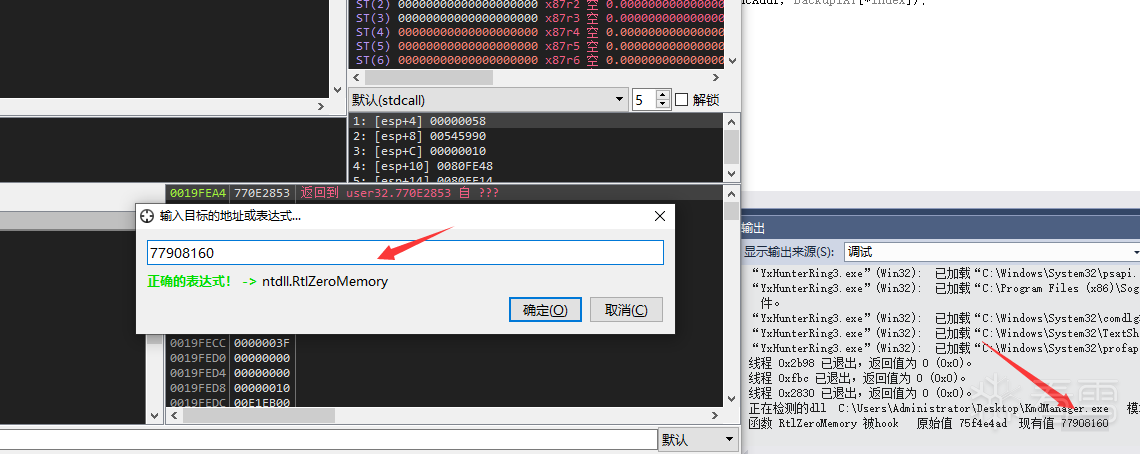The height and width of the screenshot is (454, 1140).
Task: Click register panel horizontal scrollbar left arrow
Action: 356,77
